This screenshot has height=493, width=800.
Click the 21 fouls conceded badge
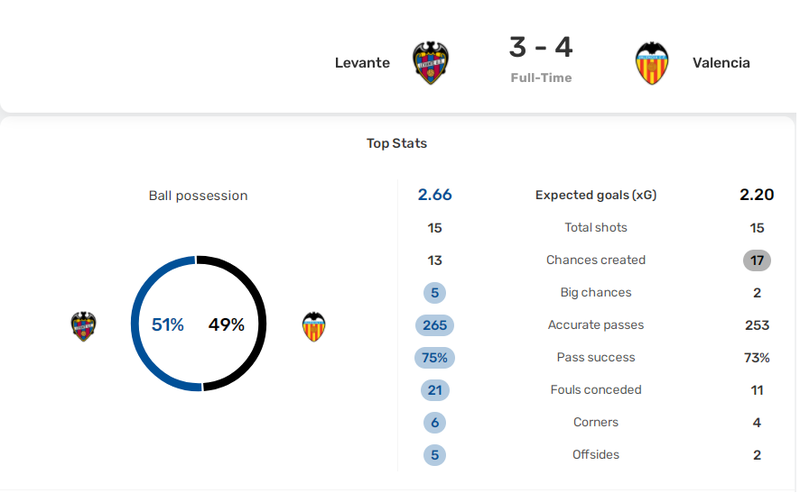coord(435,390)
